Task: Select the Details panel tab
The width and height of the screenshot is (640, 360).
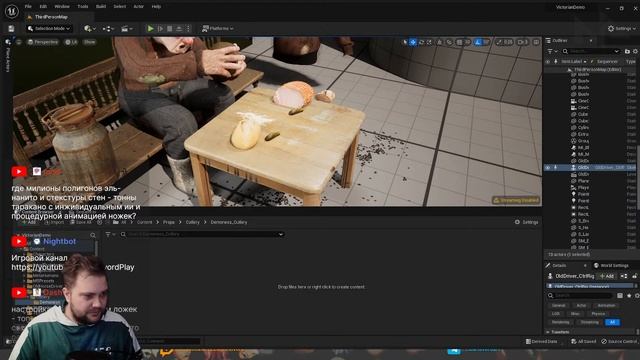Action: (559, 266)
